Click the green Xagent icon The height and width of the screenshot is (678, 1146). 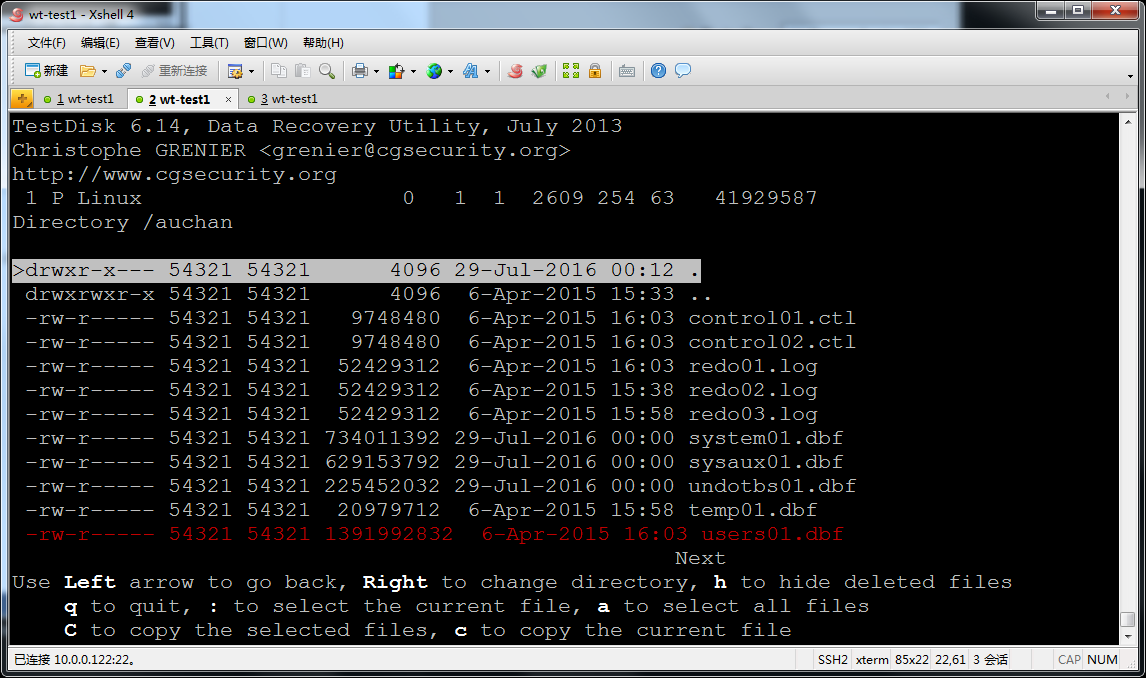point(539,71)
